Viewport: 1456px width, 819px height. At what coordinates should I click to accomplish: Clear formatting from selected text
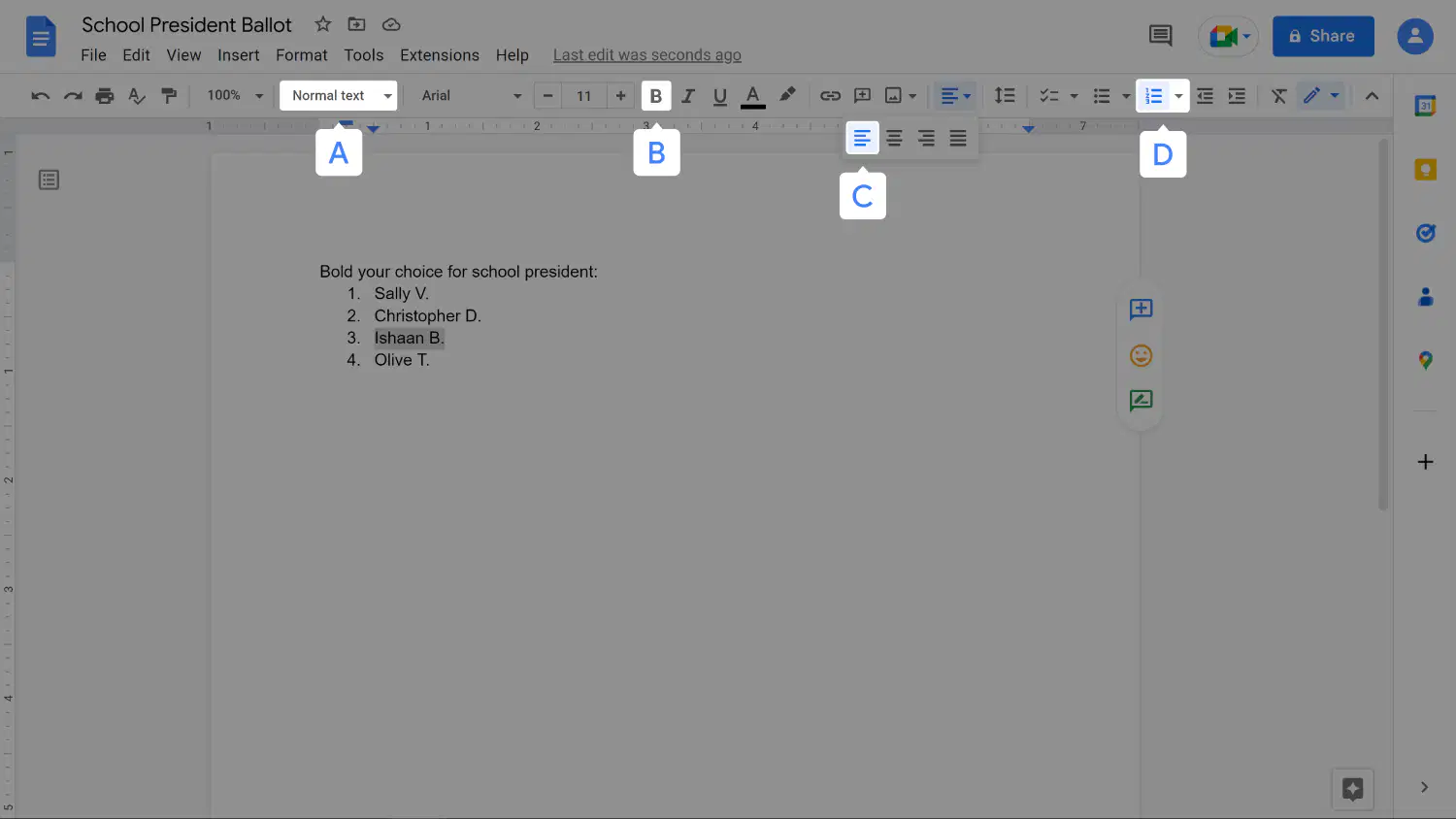pos(1279,96)
